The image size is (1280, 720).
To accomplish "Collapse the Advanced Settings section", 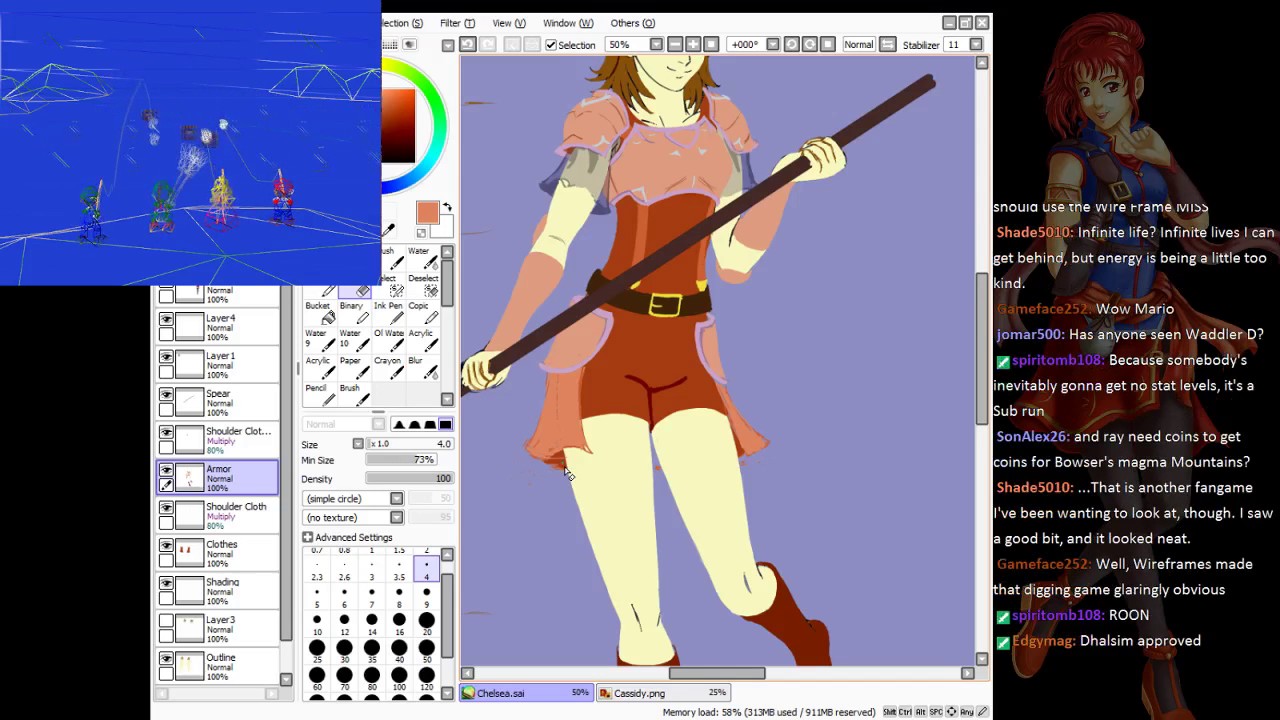I will coord(308,538).
